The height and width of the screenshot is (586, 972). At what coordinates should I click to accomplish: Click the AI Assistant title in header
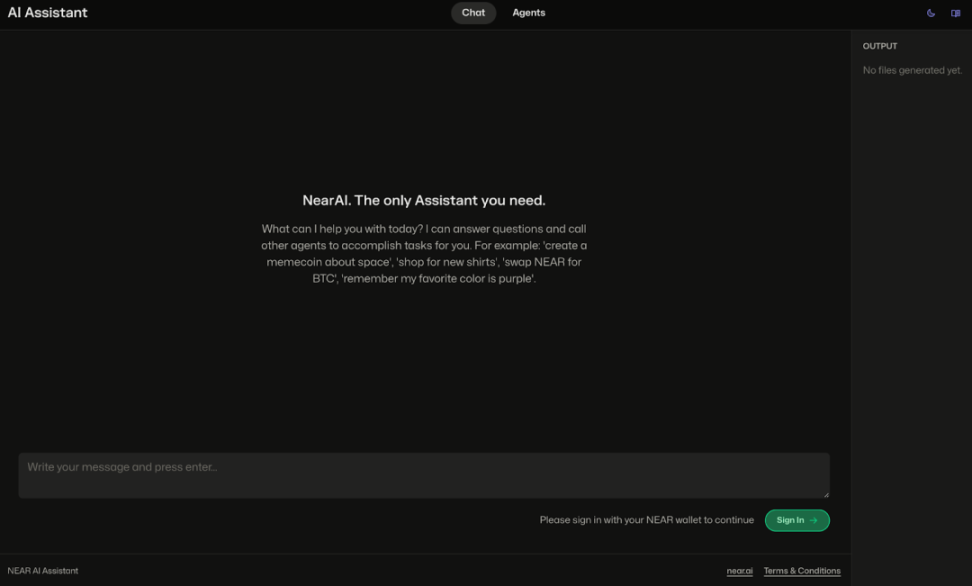[47, 13]
